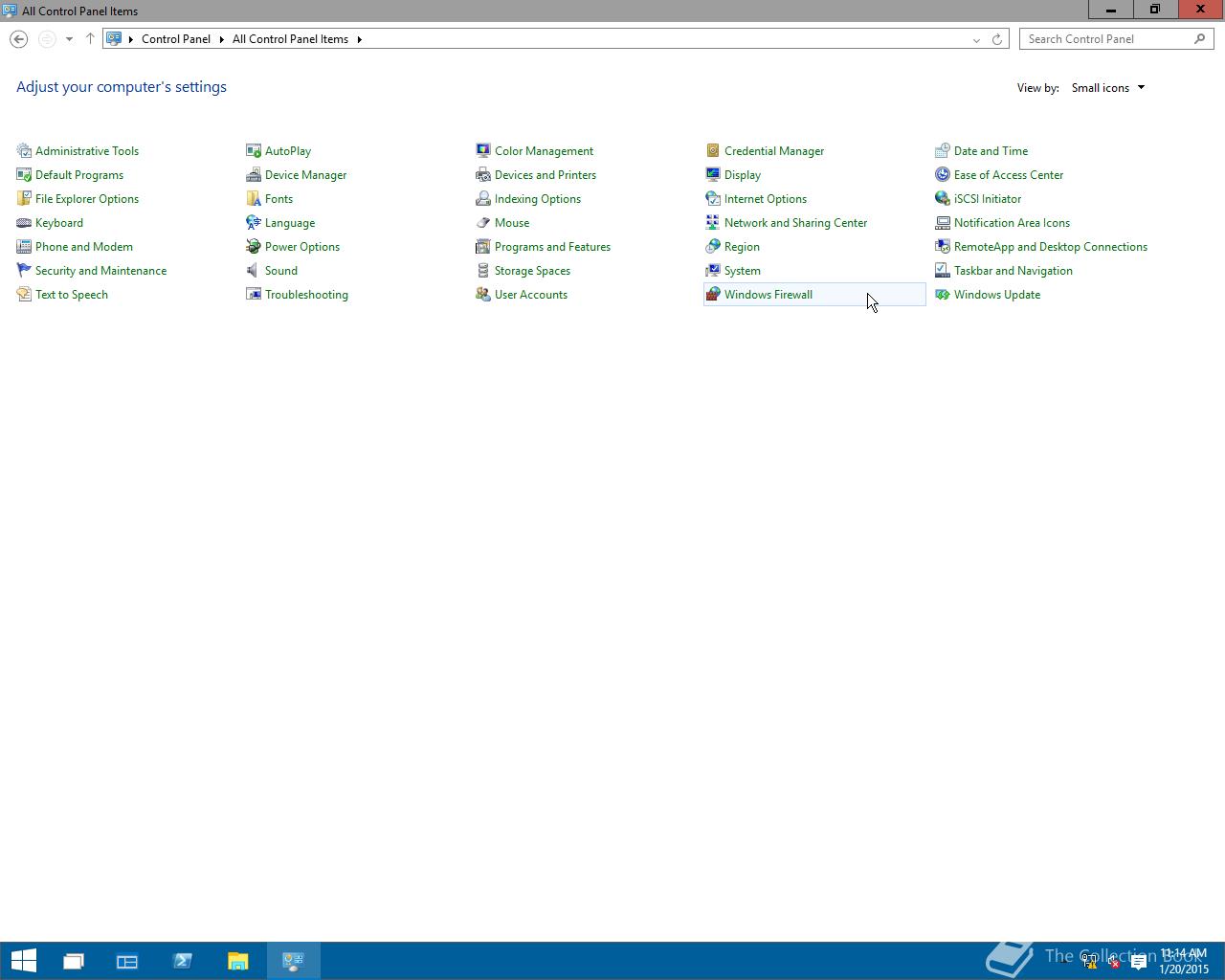
Task: Click the network tray icon
Action: (1089, 963)
